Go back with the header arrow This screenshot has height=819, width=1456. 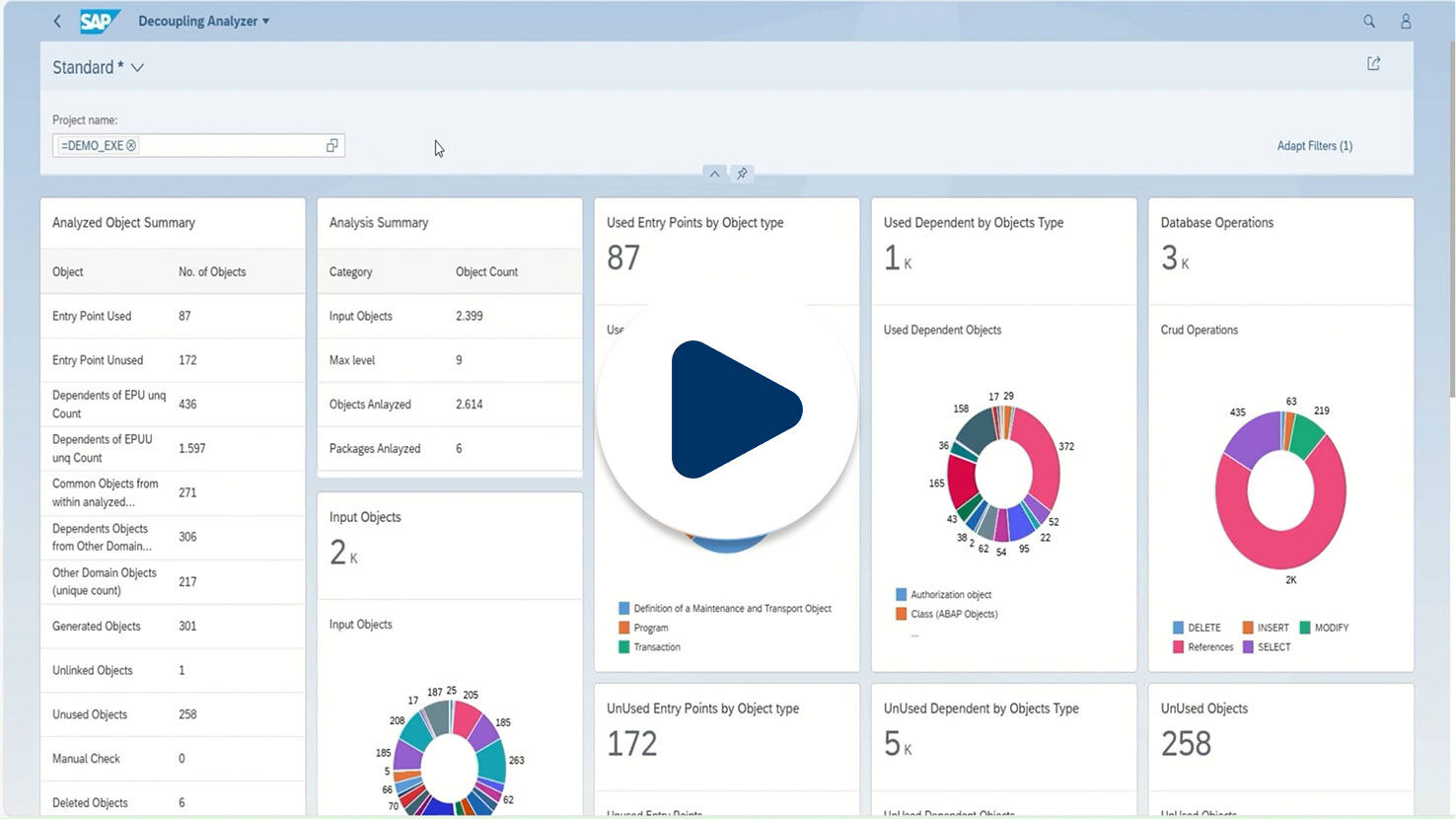click(57, 21)
